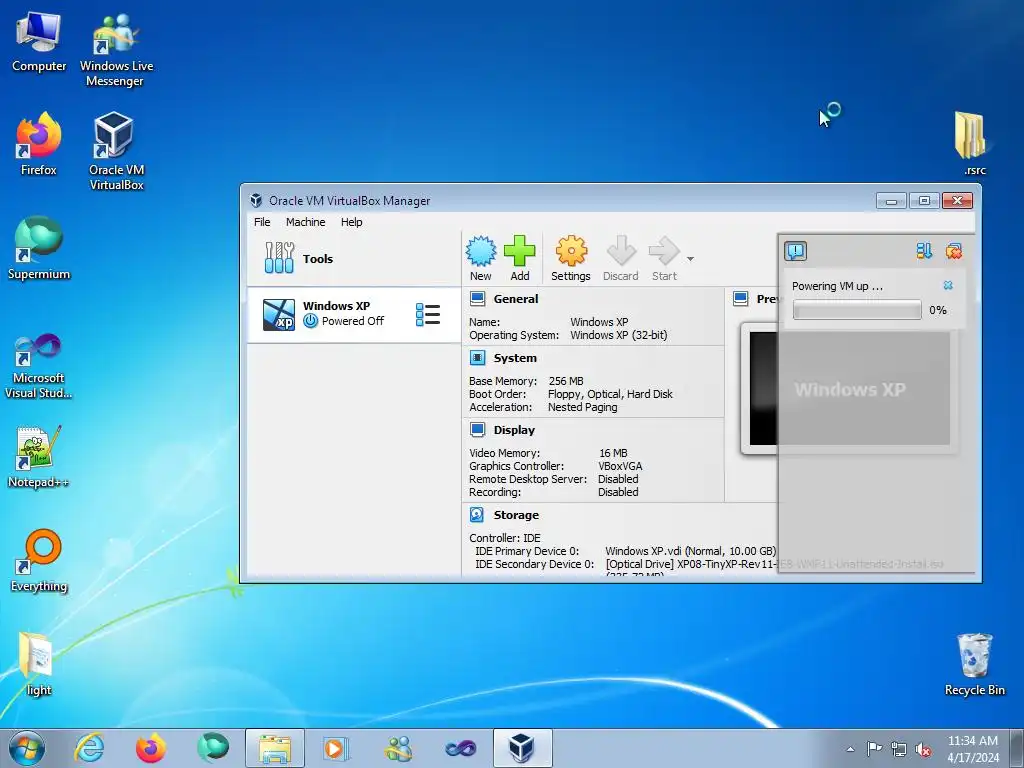Open the Everything search desktop shortcut

(x=39, y=560)
